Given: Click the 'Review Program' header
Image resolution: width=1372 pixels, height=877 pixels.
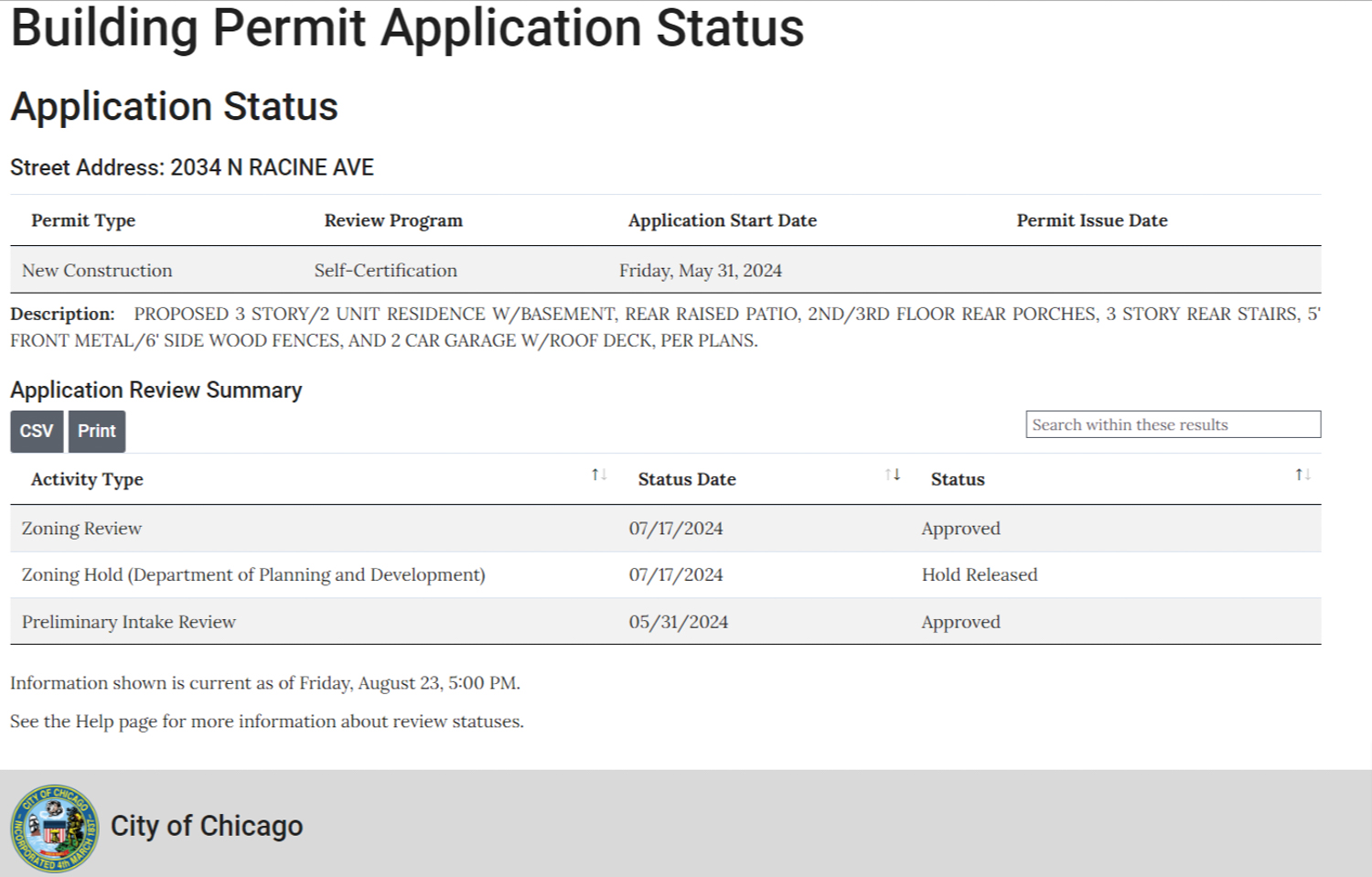Looking at the screenshot, I should pyautogui.click(x=393, y=220).
